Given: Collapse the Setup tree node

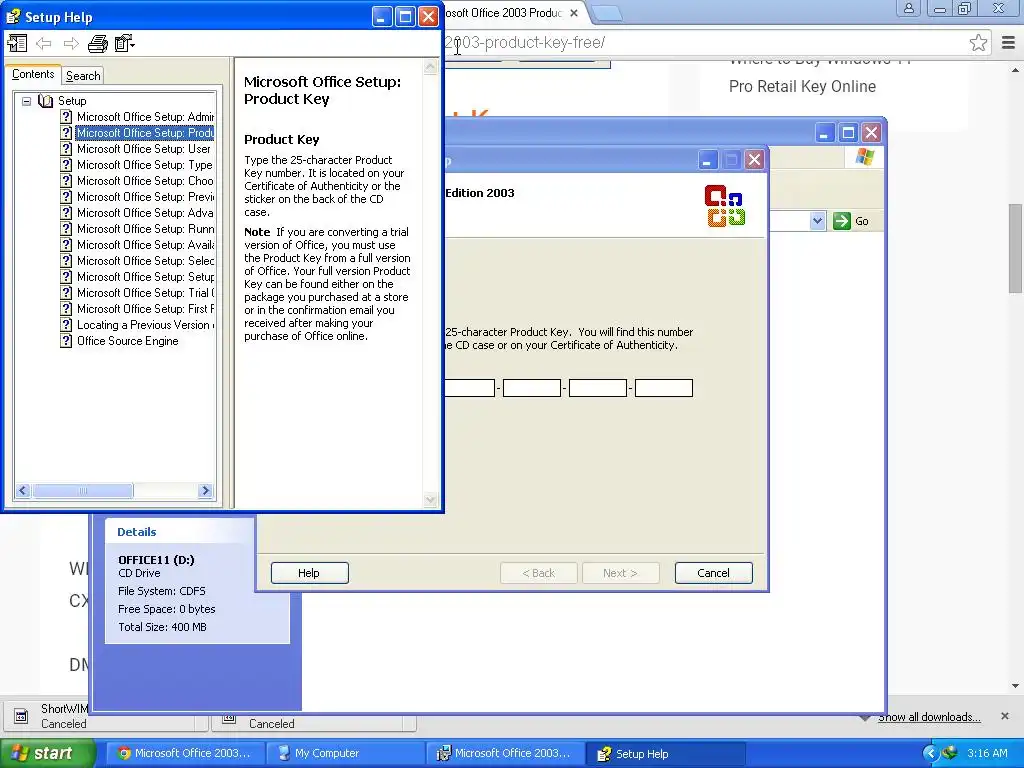Looking at the screenshot, I should tap(26, 101).
